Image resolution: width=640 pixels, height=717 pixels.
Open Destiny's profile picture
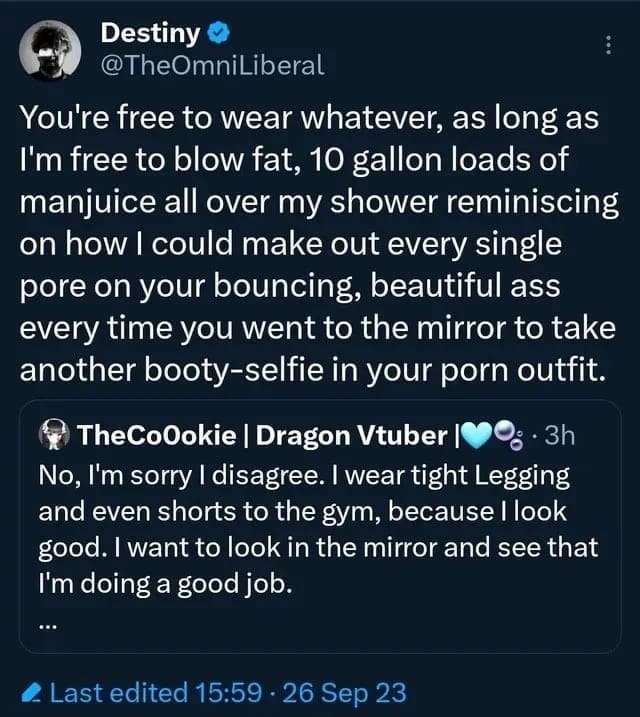(51, 51)
